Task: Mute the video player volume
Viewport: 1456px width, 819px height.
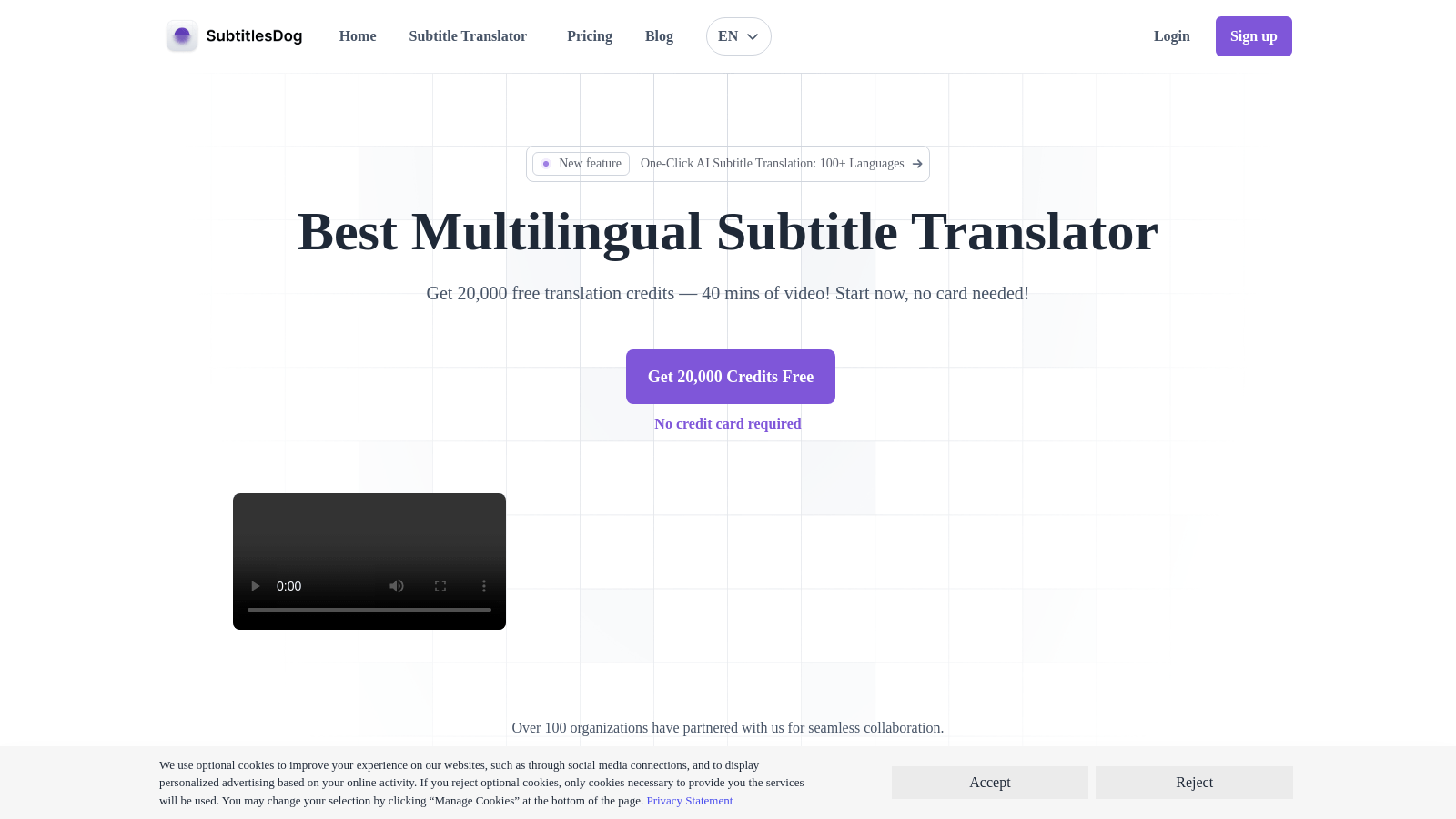Action: 397,586
